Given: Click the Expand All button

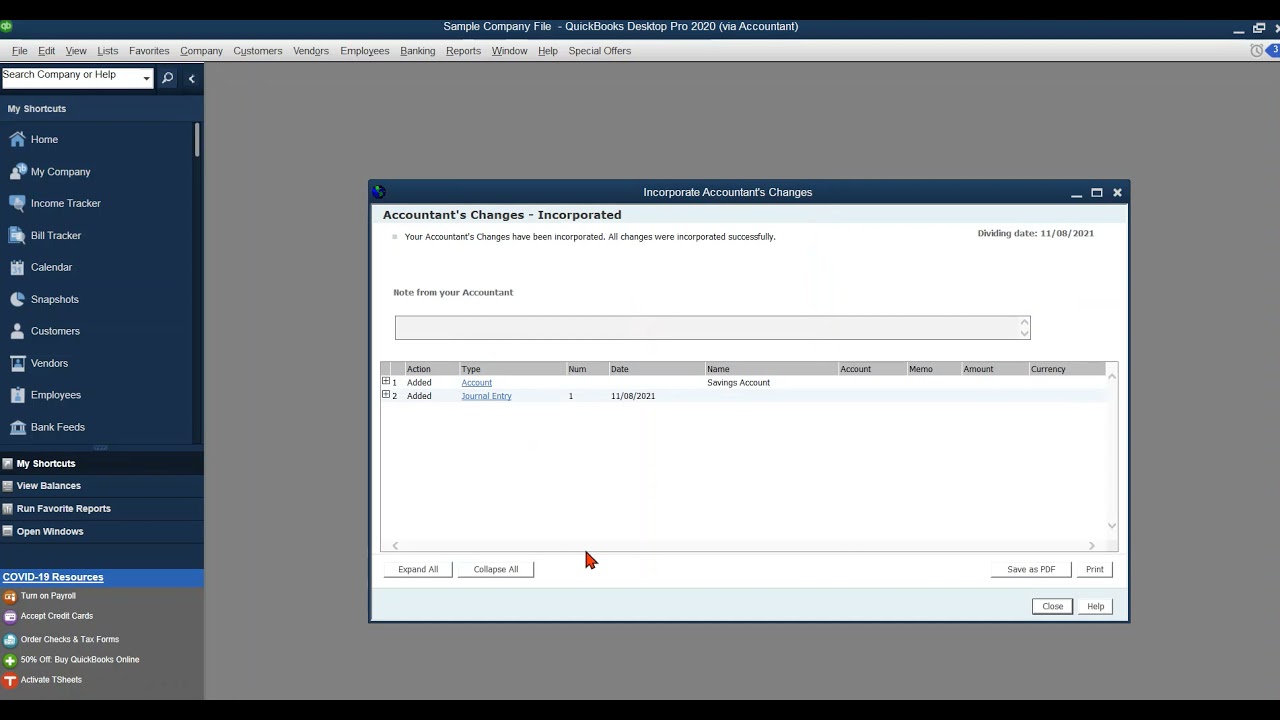Looking at the screenshot, I should (418, 569).
